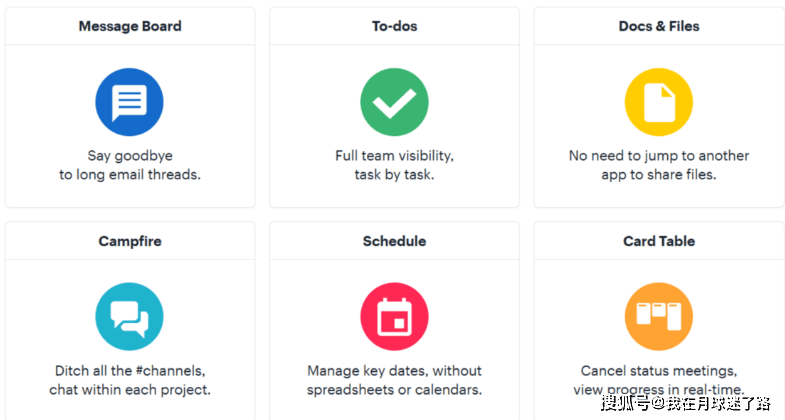Click "No need to jump to another app" text

[x=658, y=165]
